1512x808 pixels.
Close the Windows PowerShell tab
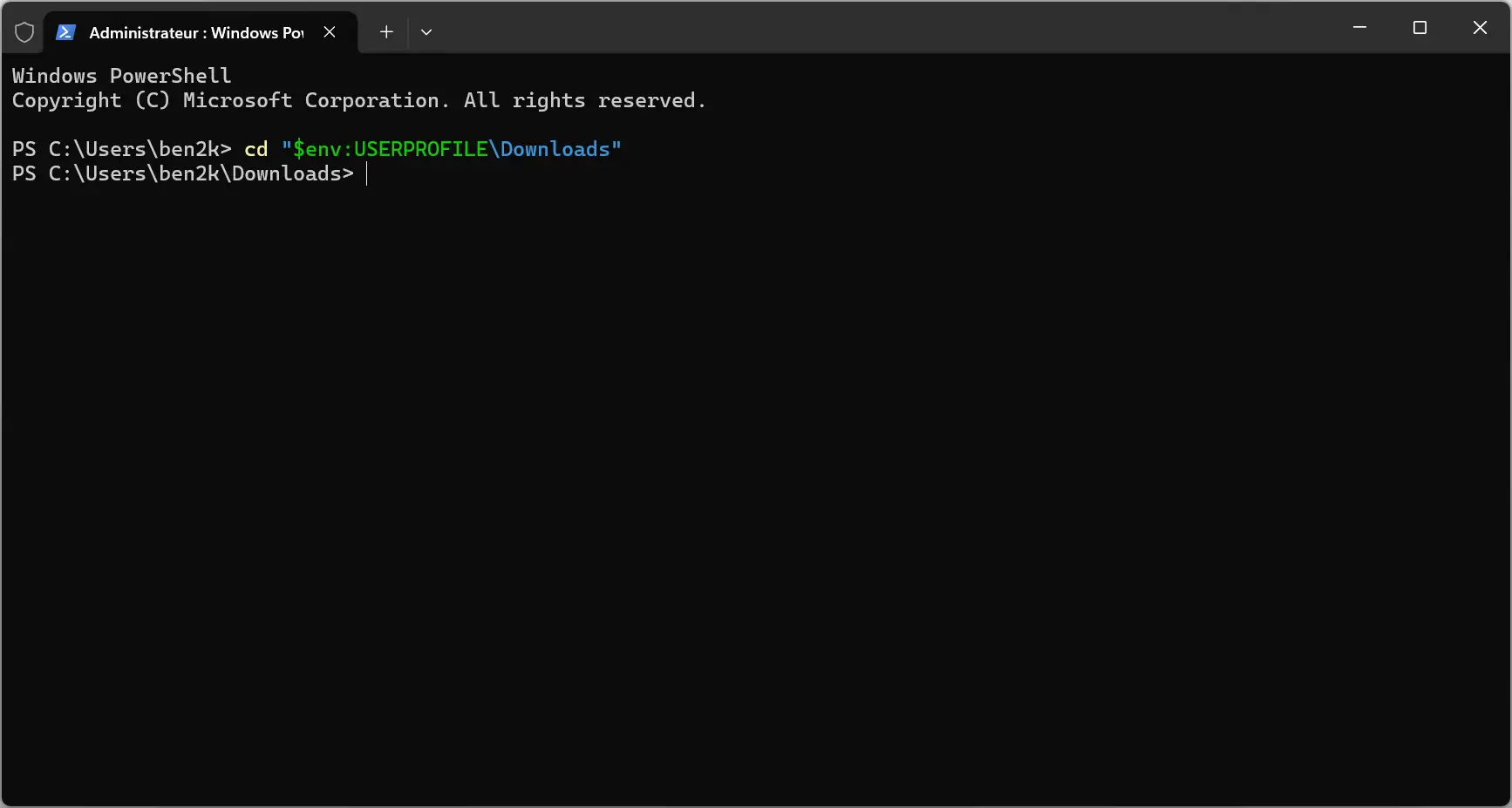pos(330,32)
